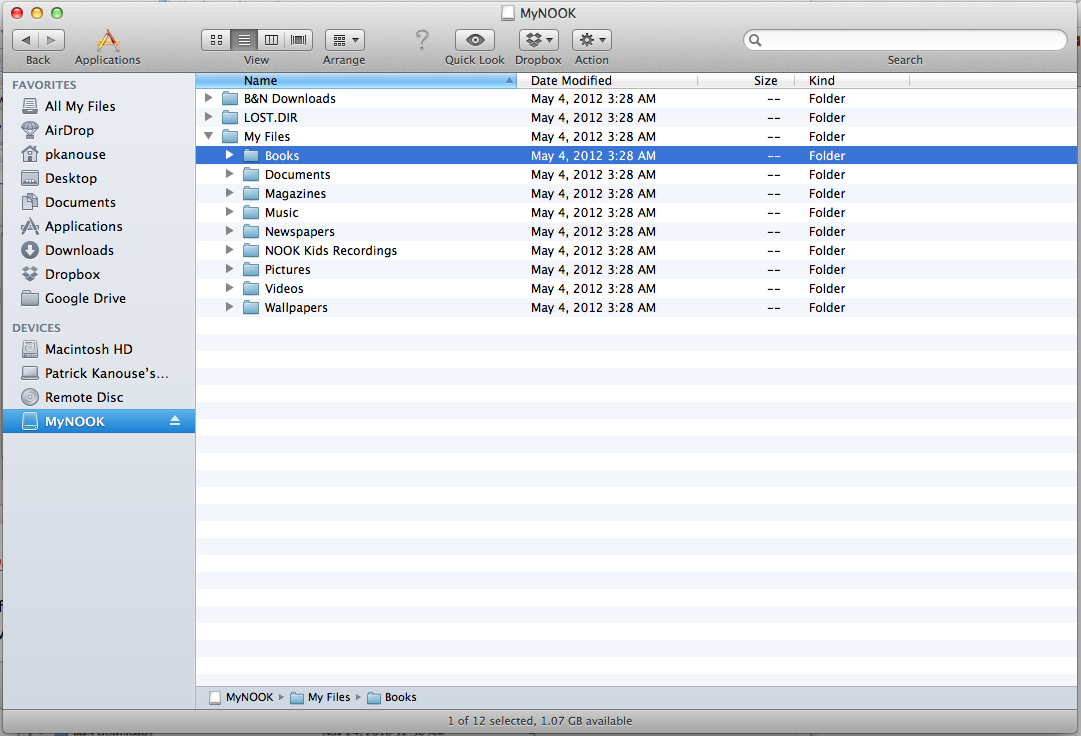Click the Quick Look eye icon

(x=475, y=40)
